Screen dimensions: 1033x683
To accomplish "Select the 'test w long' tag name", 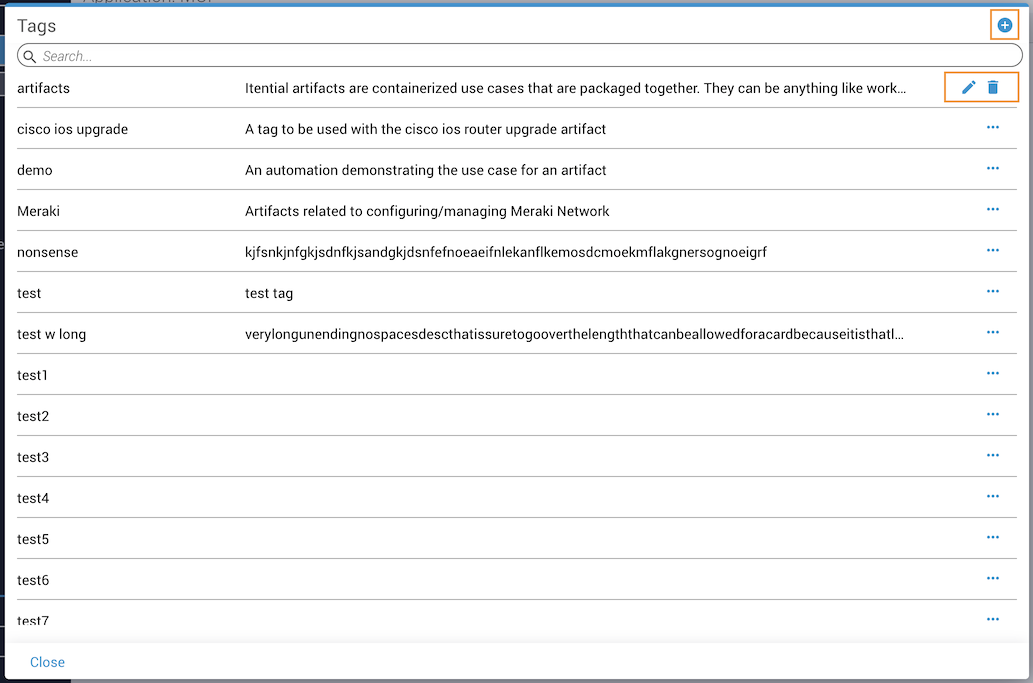I will pos(51,334).
